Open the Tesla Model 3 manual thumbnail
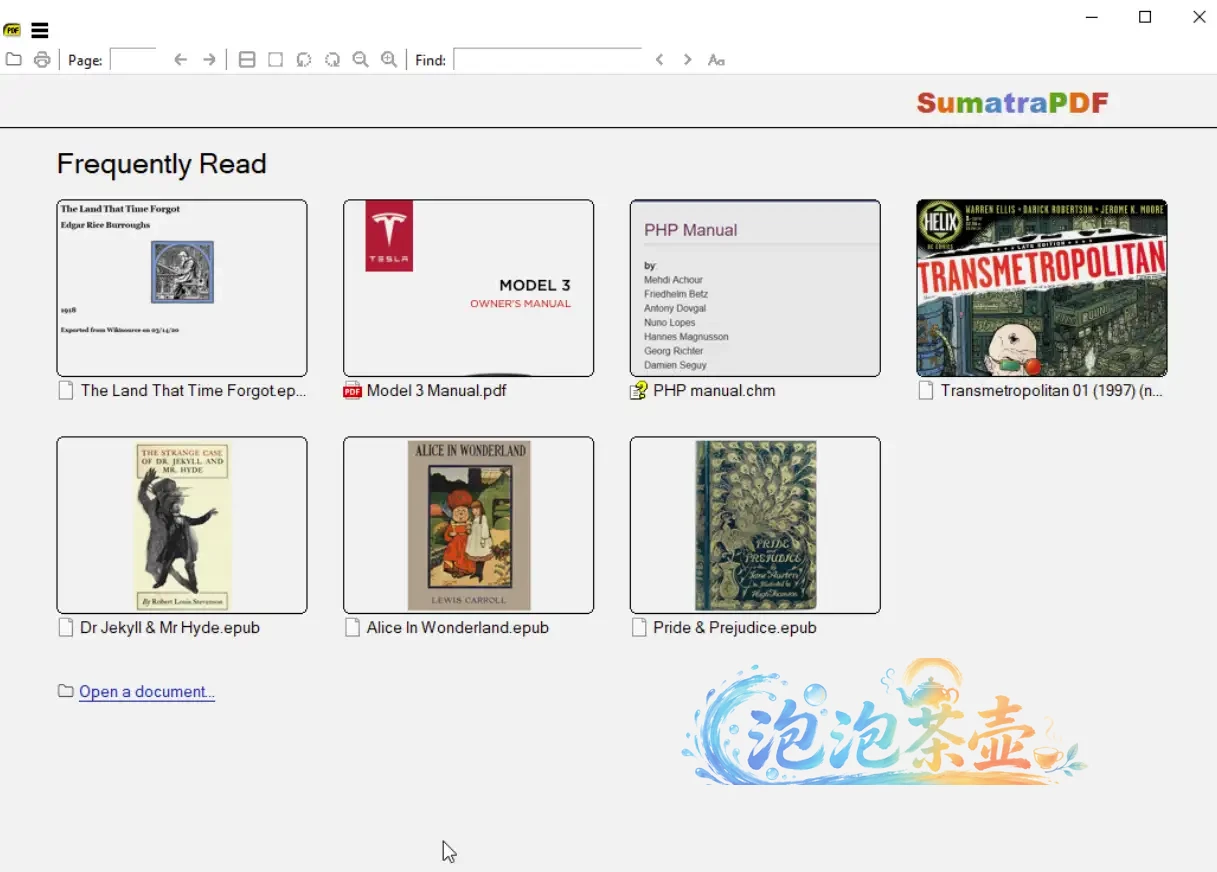Screen dimensions: 1217x872 [468, 288]
